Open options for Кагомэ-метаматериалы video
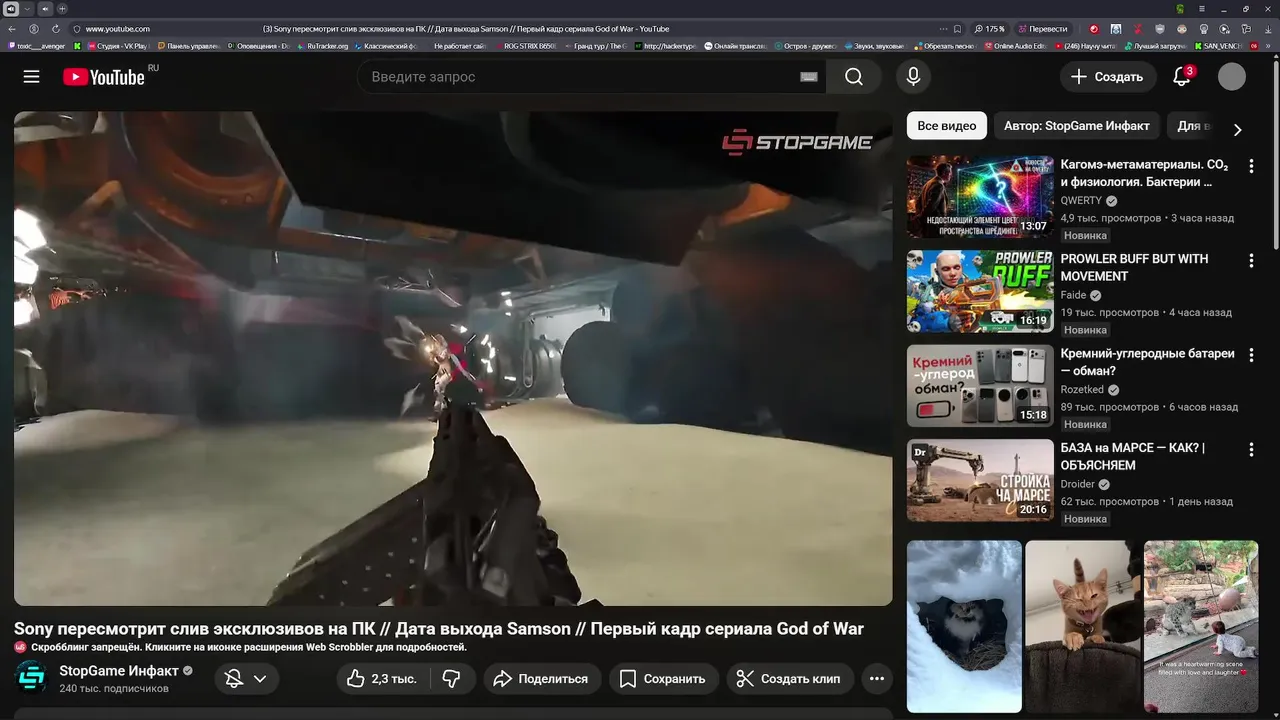1280x720 pixels. coord(1251,166)
